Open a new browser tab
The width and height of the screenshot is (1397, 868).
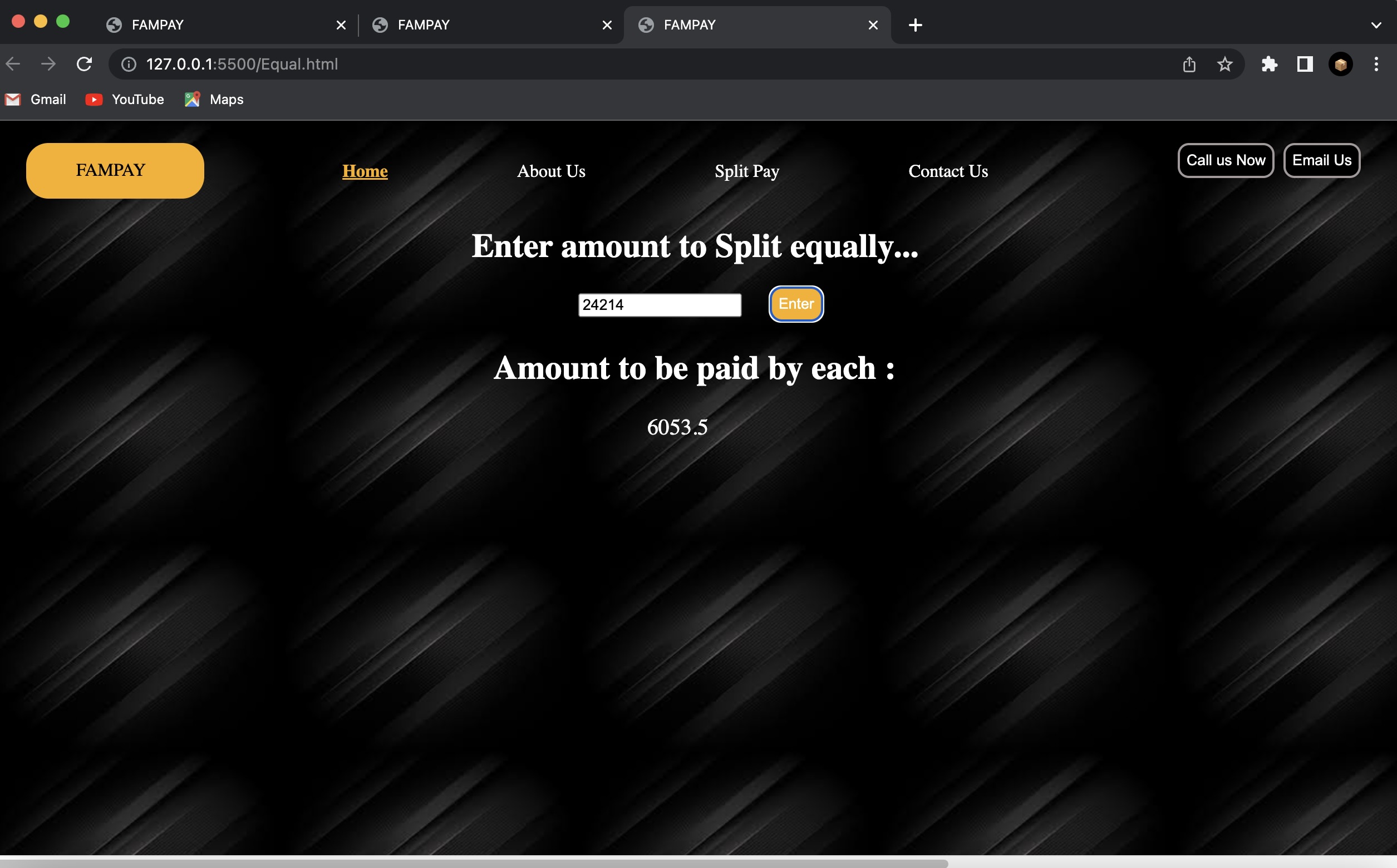(x=915, y=25)
